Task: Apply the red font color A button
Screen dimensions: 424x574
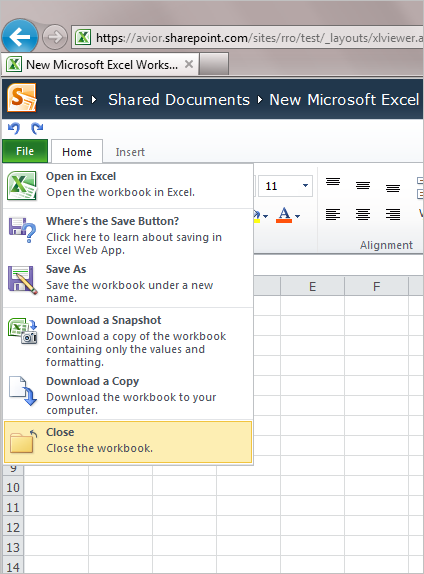Action: click(284, 215)
